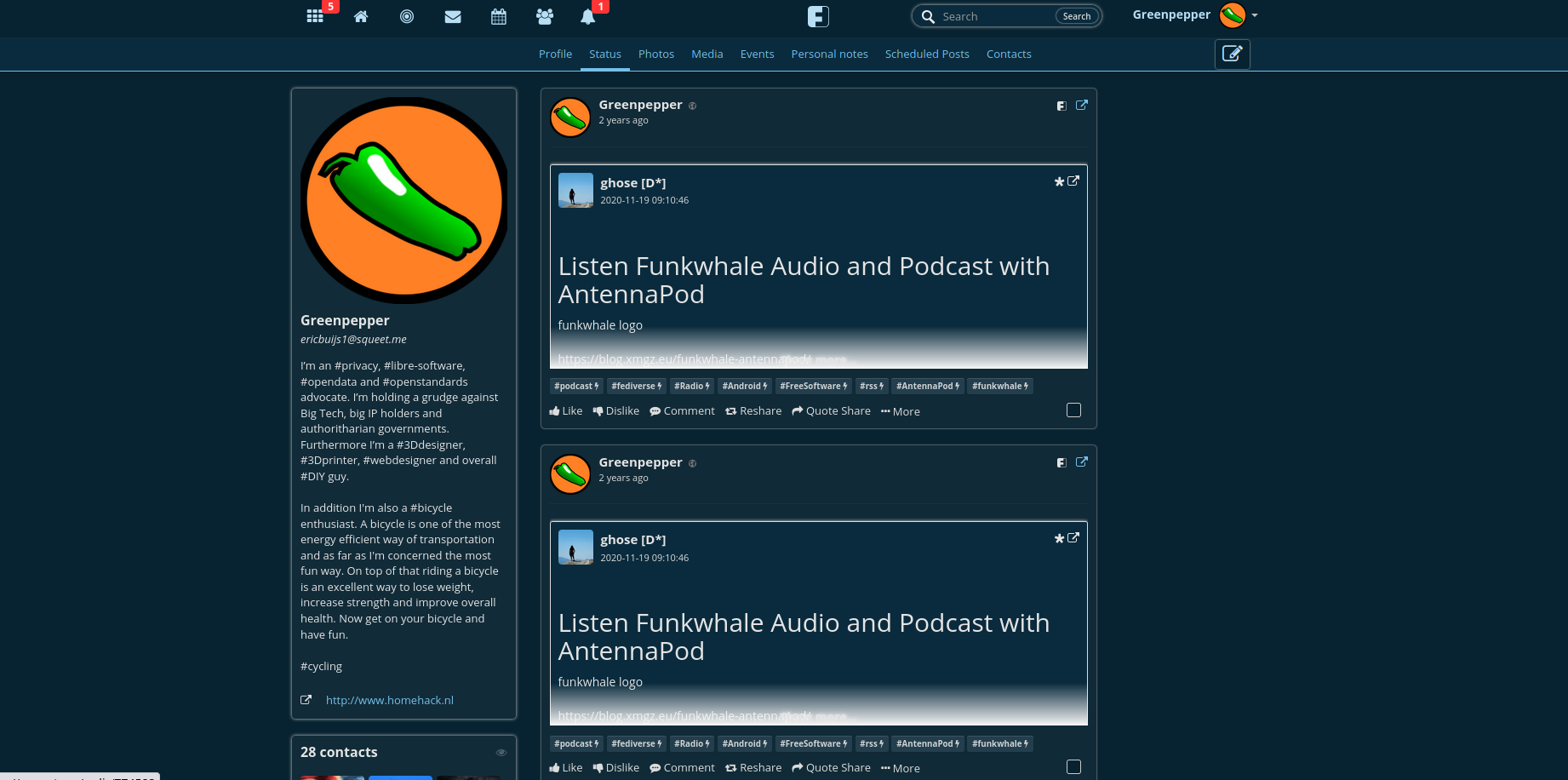Click the magnifier icon in search box
This screenshot has height=780, width=1568.
coord(929,16)
